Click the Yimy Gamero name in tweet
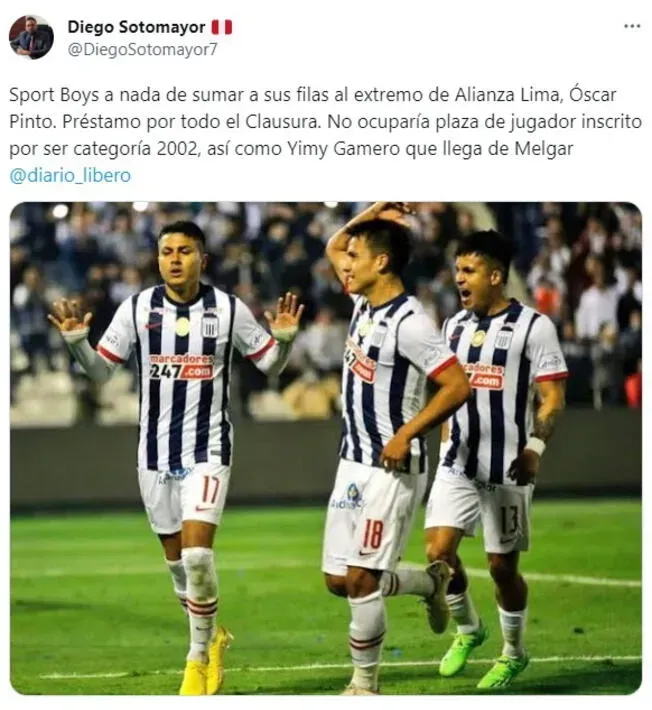652x710 pixels. pos(344,149)
